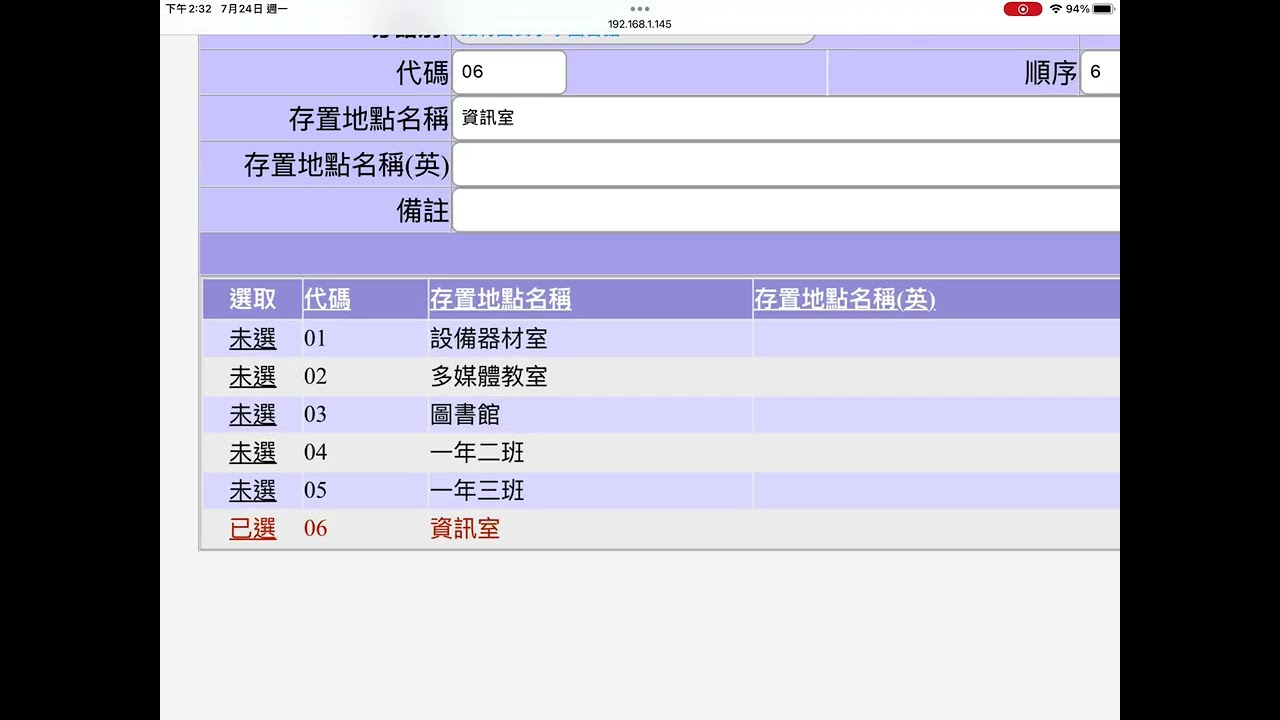Click the red 已選 link for row 06
Viewport: 1280px width, 720px height.
tap(252, 529)
